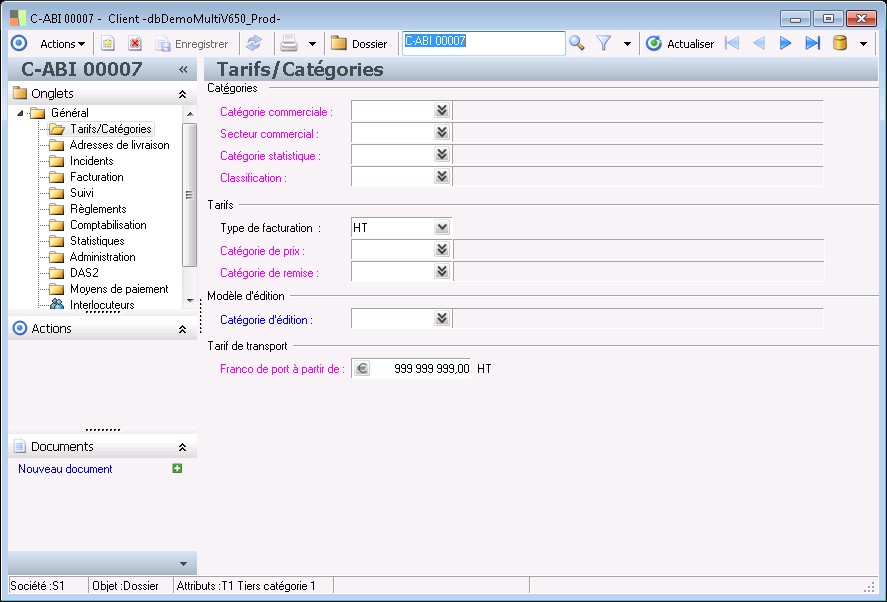Open the Catégorie de prix dropdown
The width and height of the screenshot is (887, 602).
click(x=442, y=250)
